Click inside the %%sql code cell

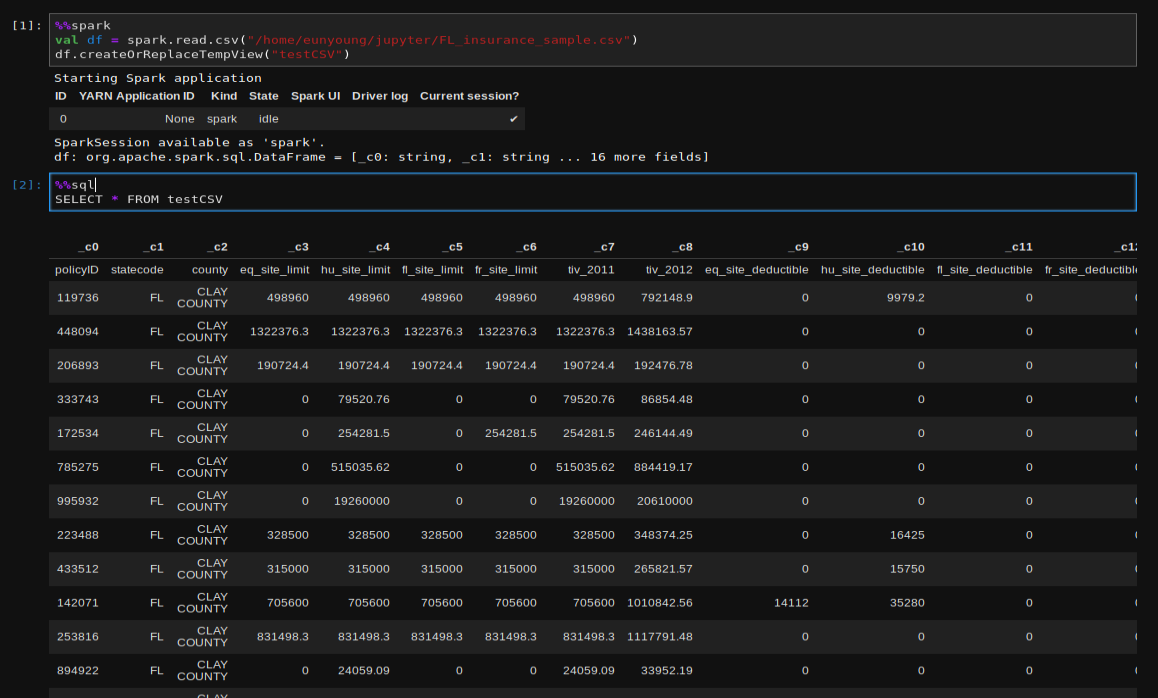[x=592, y=192]
